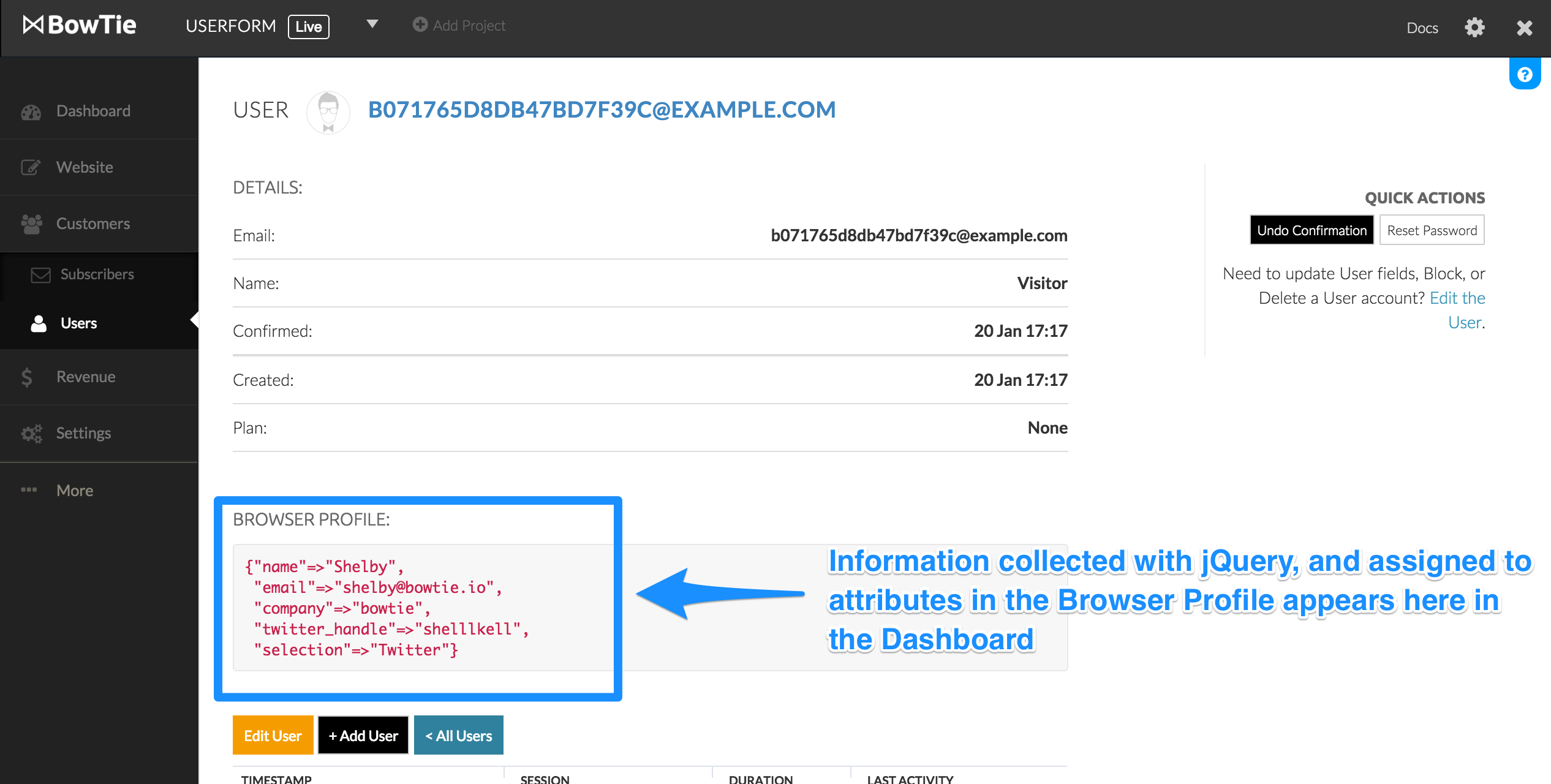Open the More menu expander
The height and width of the screenshot is (784, 1551).
[75, 489]
